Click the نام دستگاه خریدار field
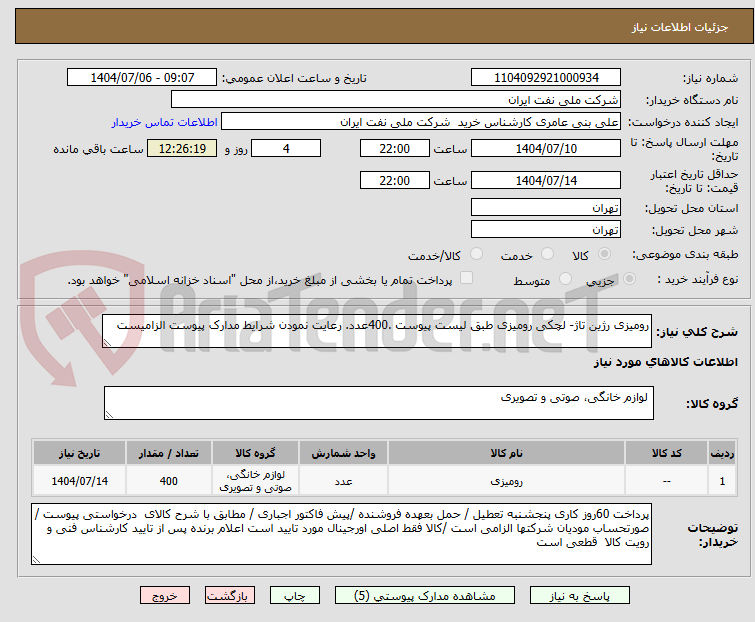 [395, 100]
